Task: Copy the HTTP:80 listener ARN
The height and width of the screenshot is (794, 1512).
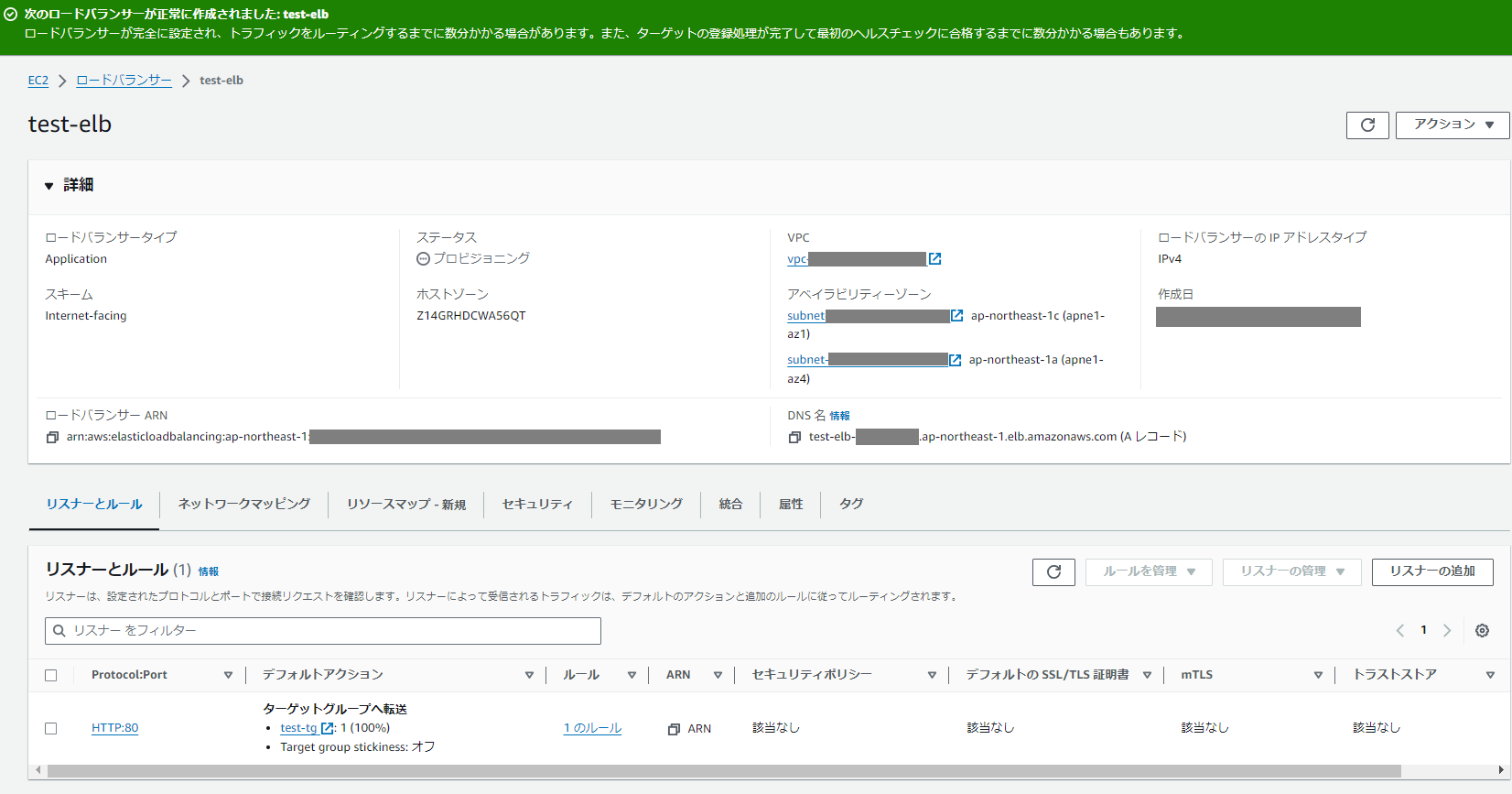Action: coord(674,729)
